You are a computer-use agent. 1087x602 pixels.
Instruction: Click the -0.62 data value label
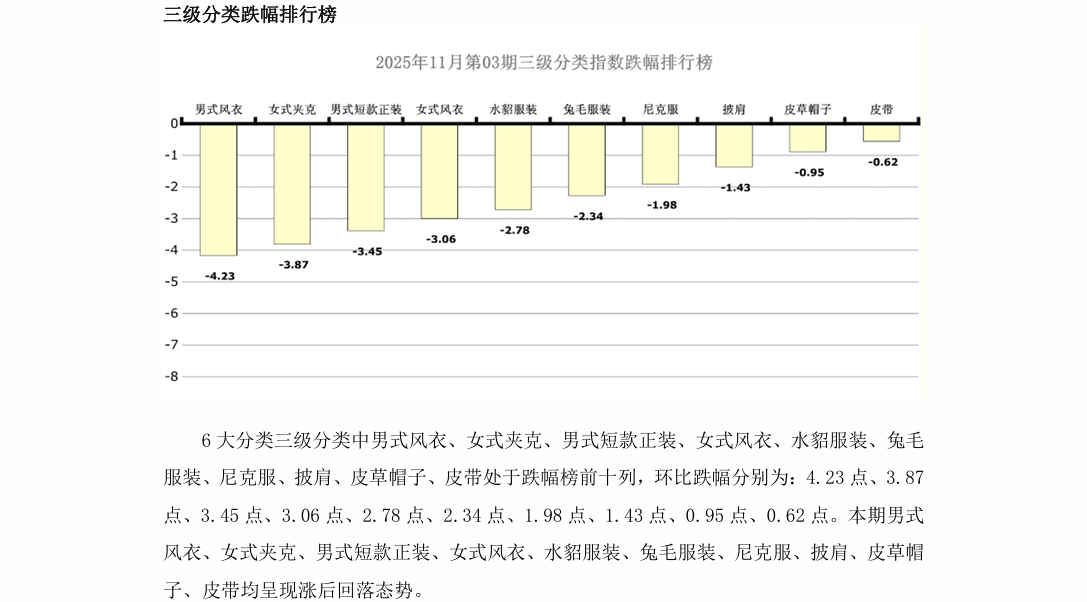(x=882, y=162)
